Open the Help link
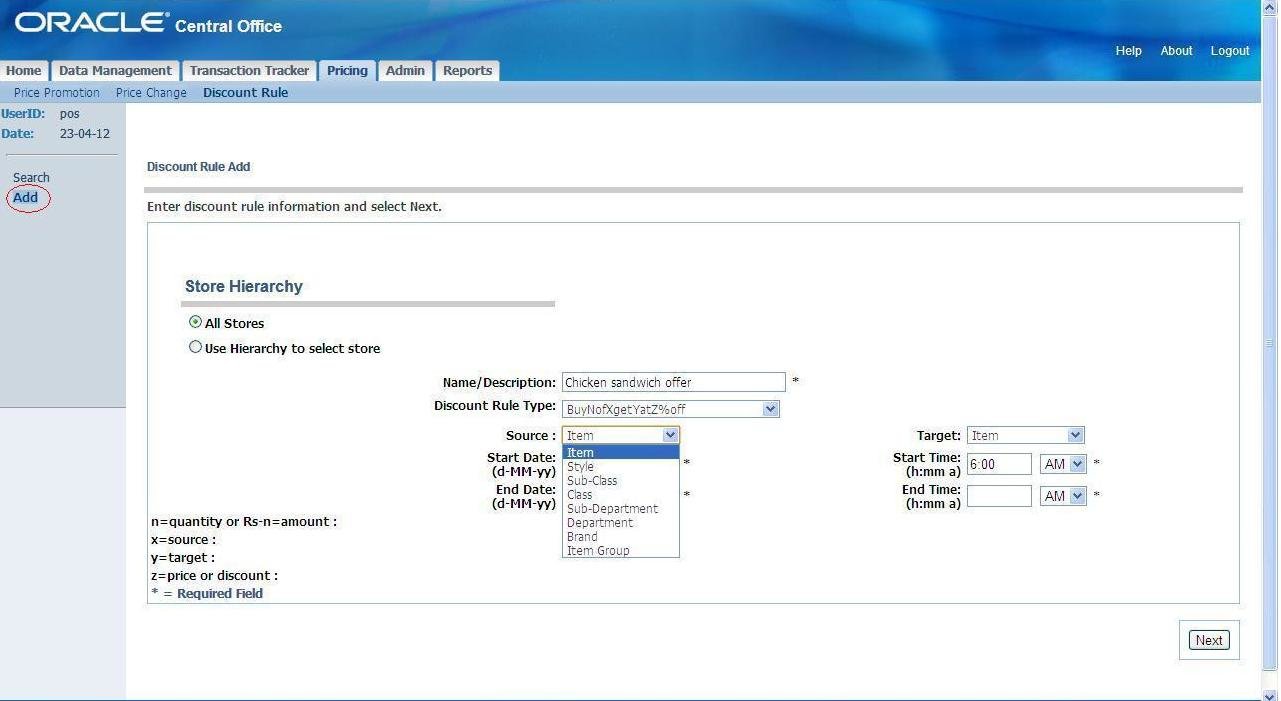Viewport: 1281px width, 701px height. pyautogui.click(x=1128, y=51)
